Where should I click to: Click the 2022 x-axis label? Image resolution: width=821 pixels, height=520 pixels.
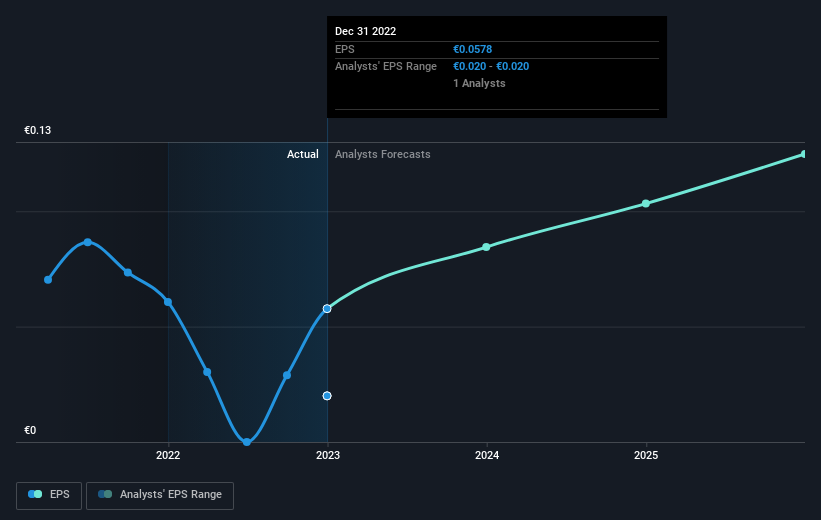[x=168, y=456]
